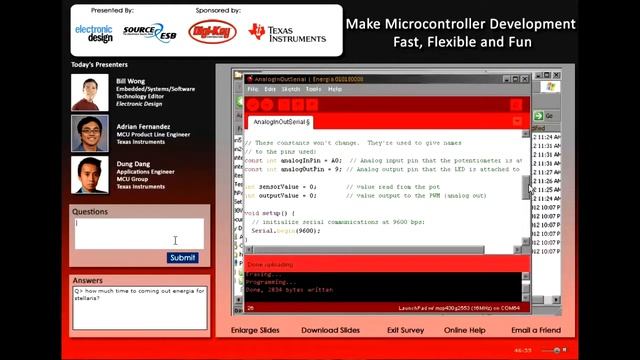This screenshot has width=640, height=360.
Task: Click the 'void setup() {' code line
Action: 269,213
